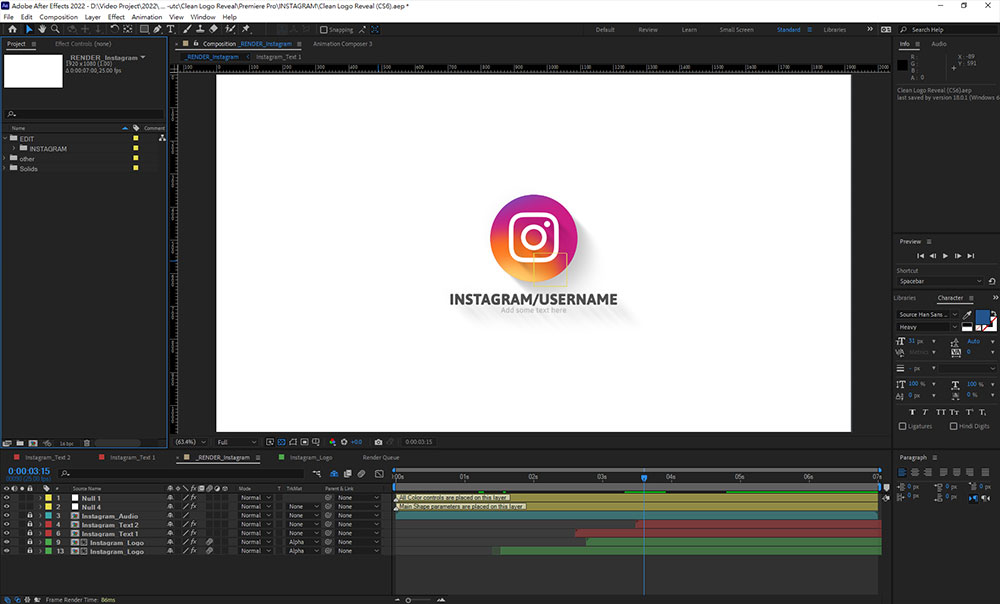Select the Type text tool
1000x604 pixels.
pyautogui.click(x=170, y=29)
